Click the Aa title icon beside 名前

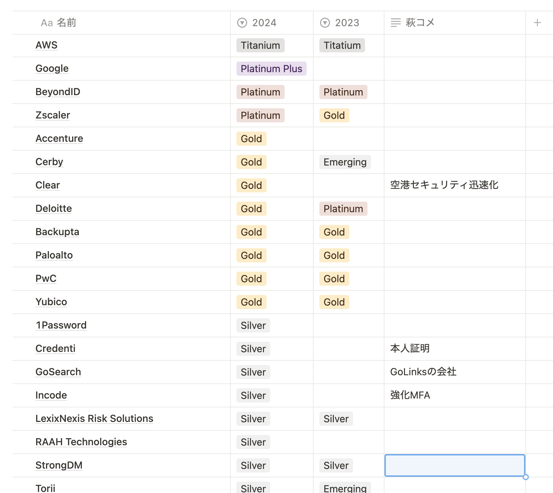(x=47, y=23)
